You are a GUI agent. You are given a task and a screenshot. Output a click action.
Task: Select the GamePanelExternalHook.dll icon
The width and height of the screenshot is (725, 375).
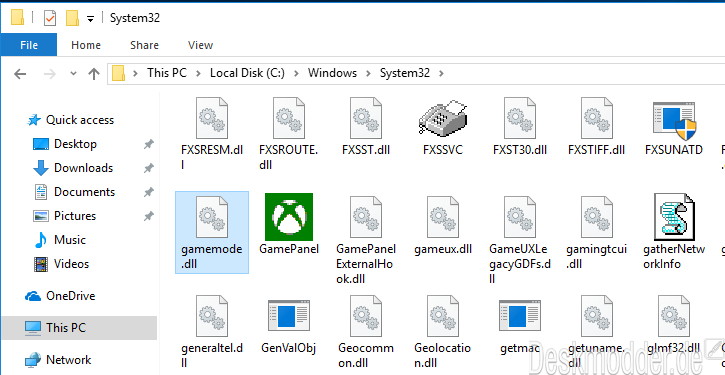click(x=366, y=217)
